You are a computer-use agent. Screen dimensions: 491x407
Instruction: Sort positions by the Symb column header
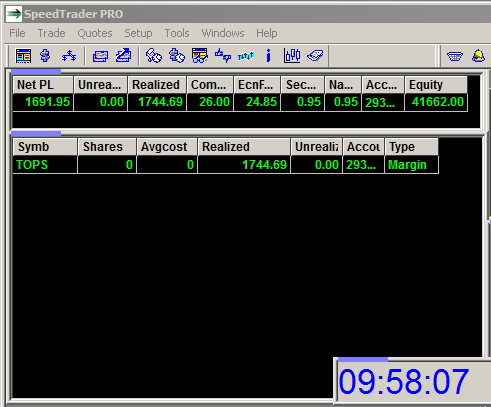coord(45,147)
